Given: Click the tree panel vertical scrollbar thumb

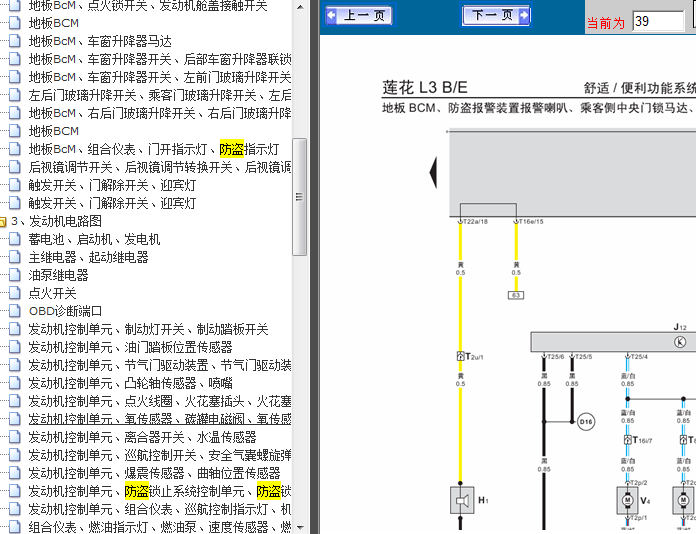Looking at the screenshot, I should [300, 197].
